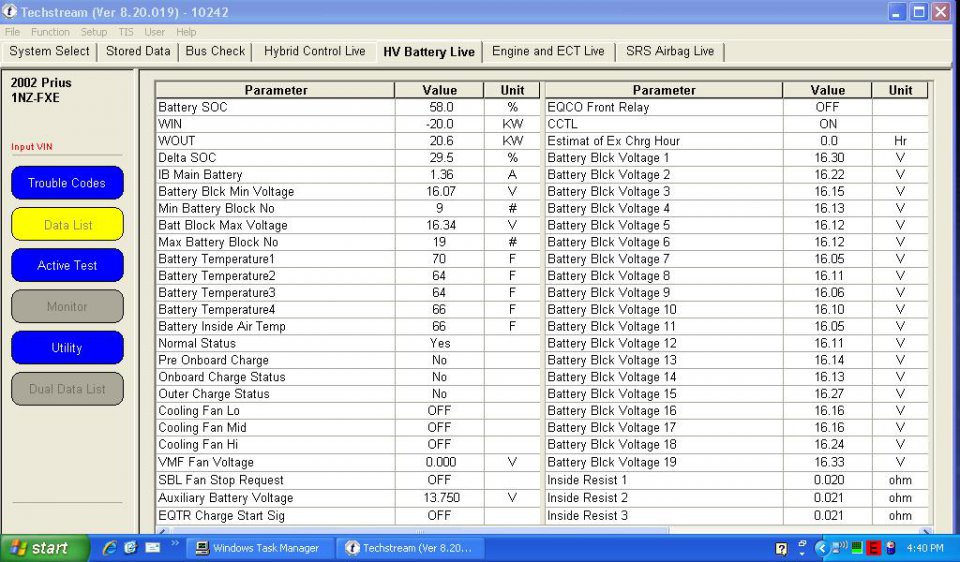Screen dimensions: 960x562
Task: Open the File menu
Action: pos(12,32)
